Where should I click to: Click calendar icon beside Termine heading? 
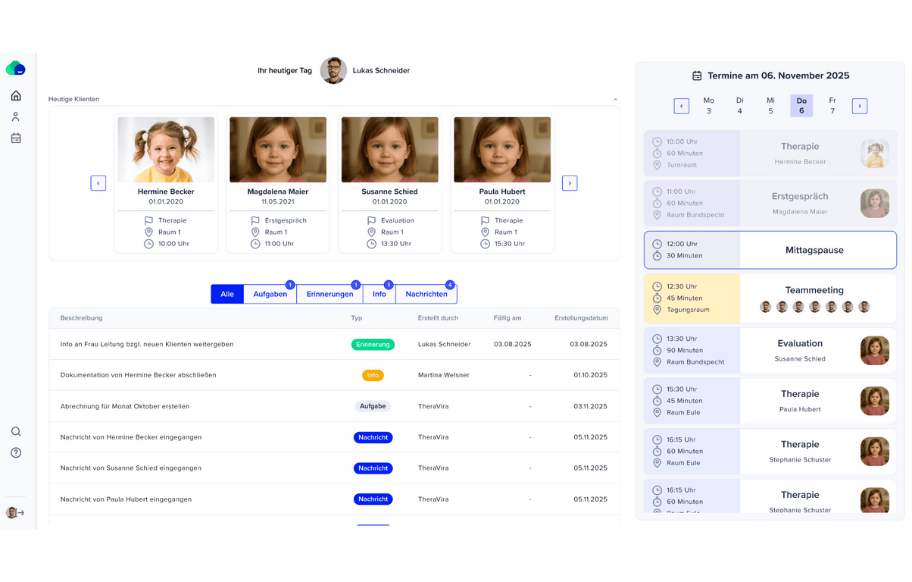point(697,75)
